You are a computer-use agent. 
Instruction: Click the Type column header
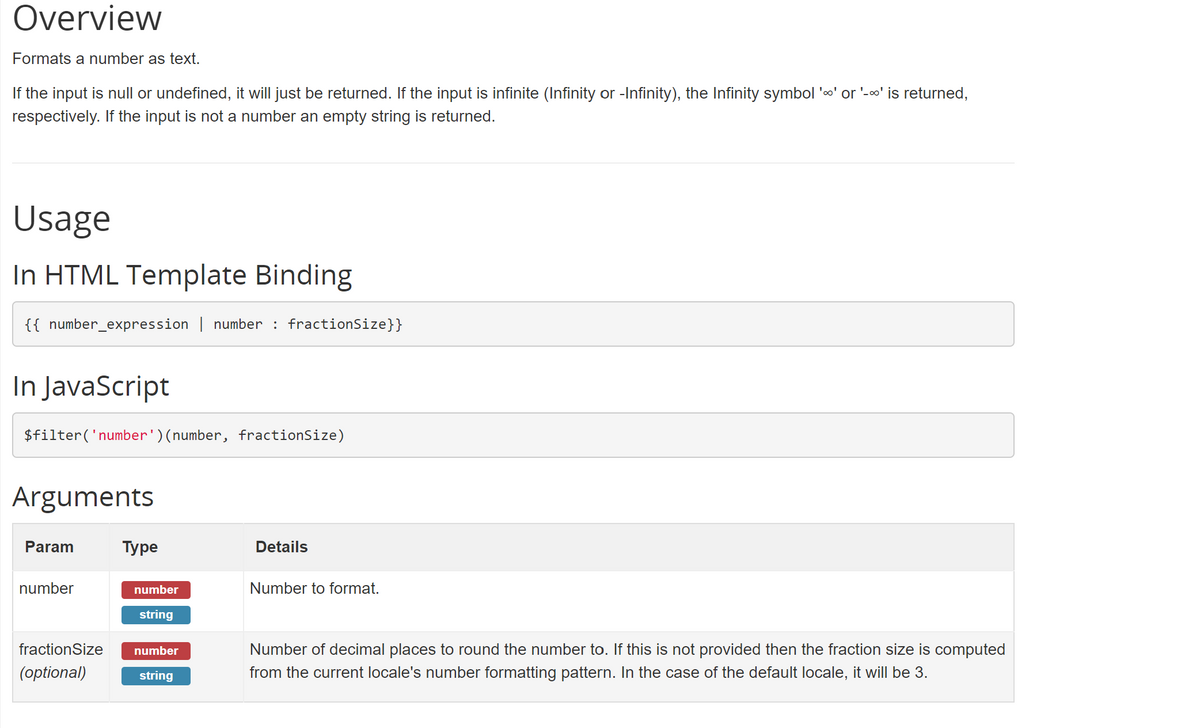[140, 547]
